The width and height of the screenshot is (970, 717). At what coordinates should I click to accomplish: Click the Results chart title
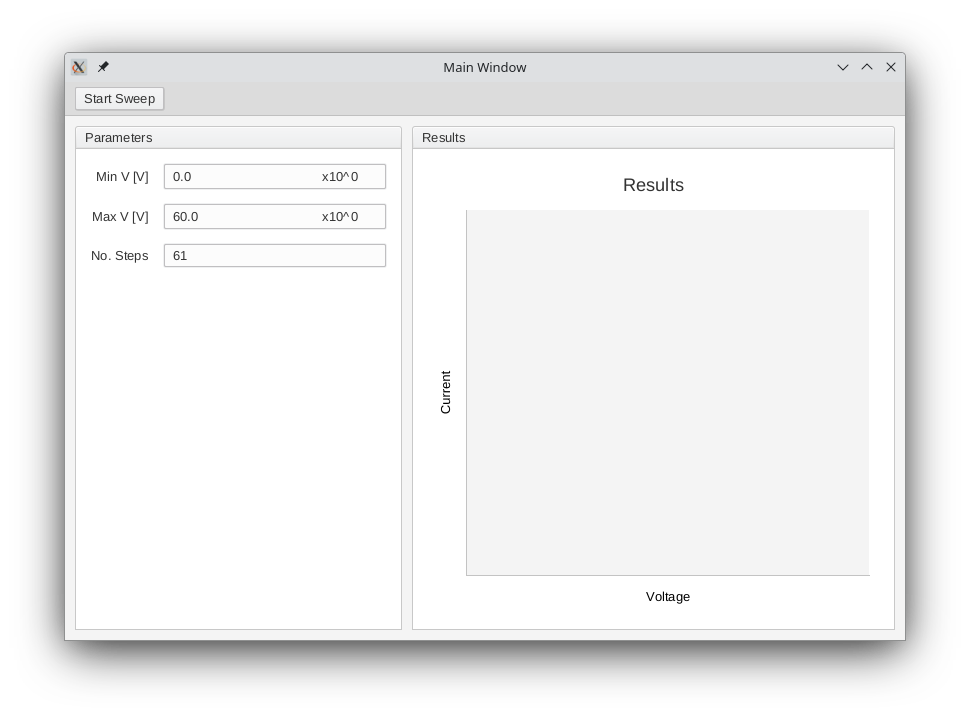coord(653,185)
